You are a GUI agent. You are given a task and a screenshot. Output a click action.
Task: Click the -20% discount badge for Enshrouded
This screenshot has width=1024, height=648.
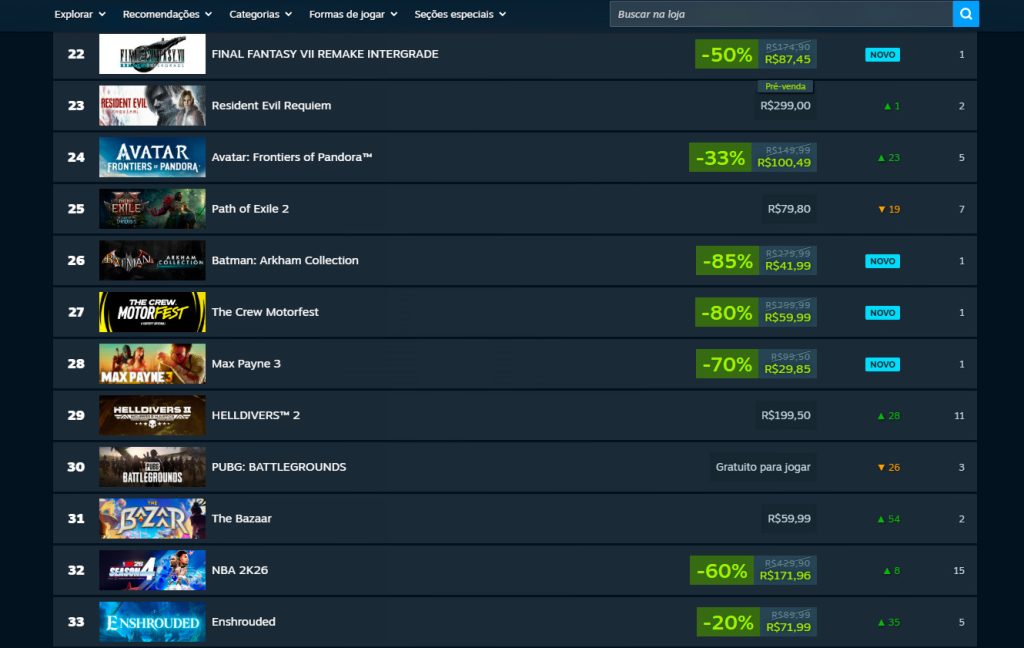[x=728, y=622]
